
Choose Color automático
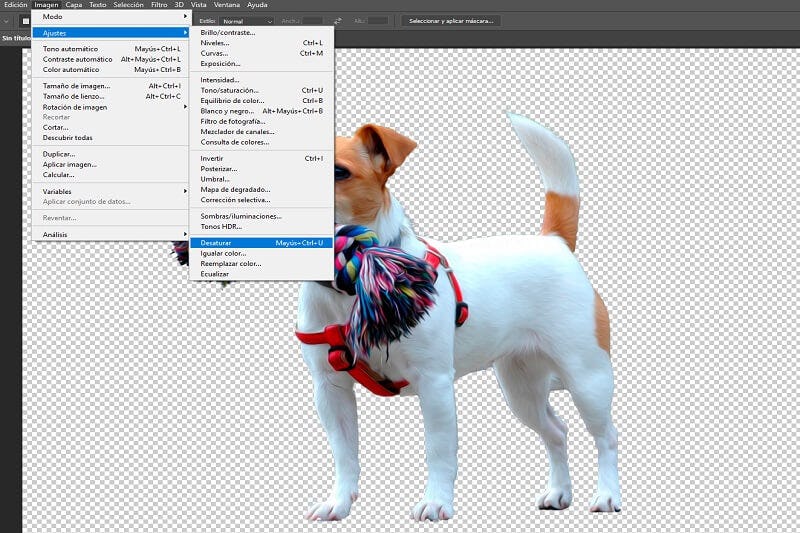point(111,69)
